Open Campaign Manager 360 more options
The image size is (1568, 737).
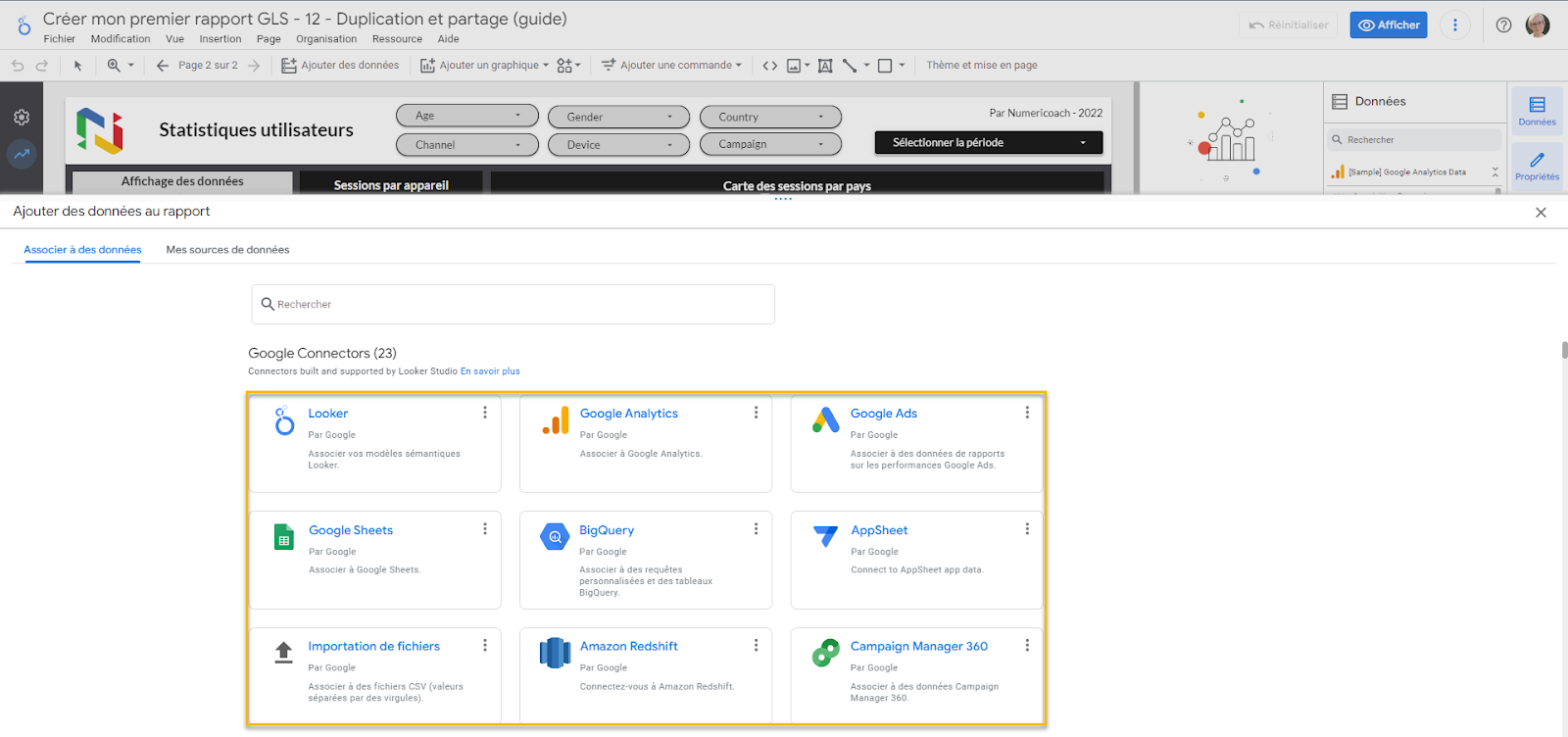pyautogui.click(x=1027, y=645)
